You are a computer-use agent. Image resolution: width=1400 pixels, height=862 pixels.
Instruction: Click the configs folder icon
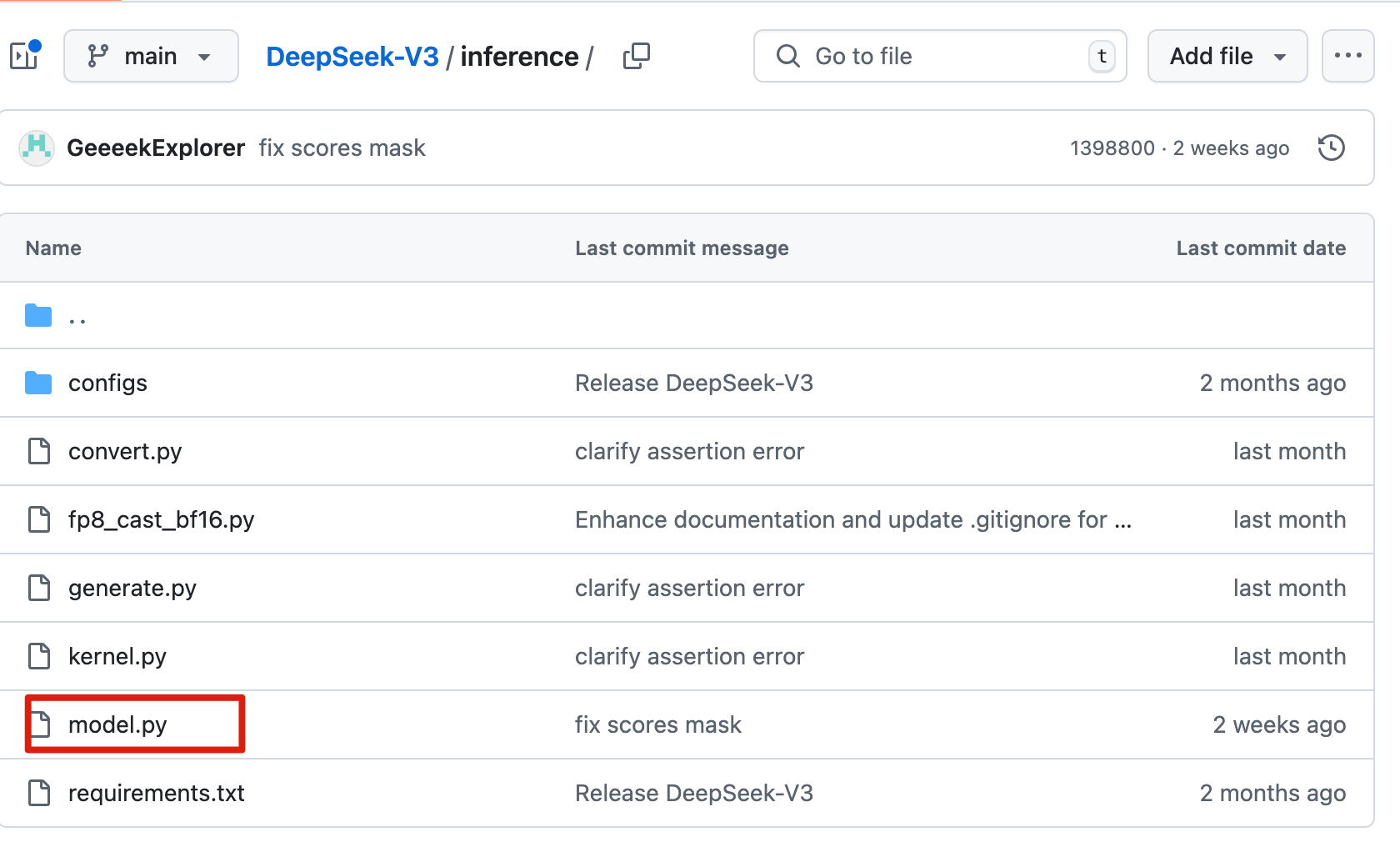38,383
